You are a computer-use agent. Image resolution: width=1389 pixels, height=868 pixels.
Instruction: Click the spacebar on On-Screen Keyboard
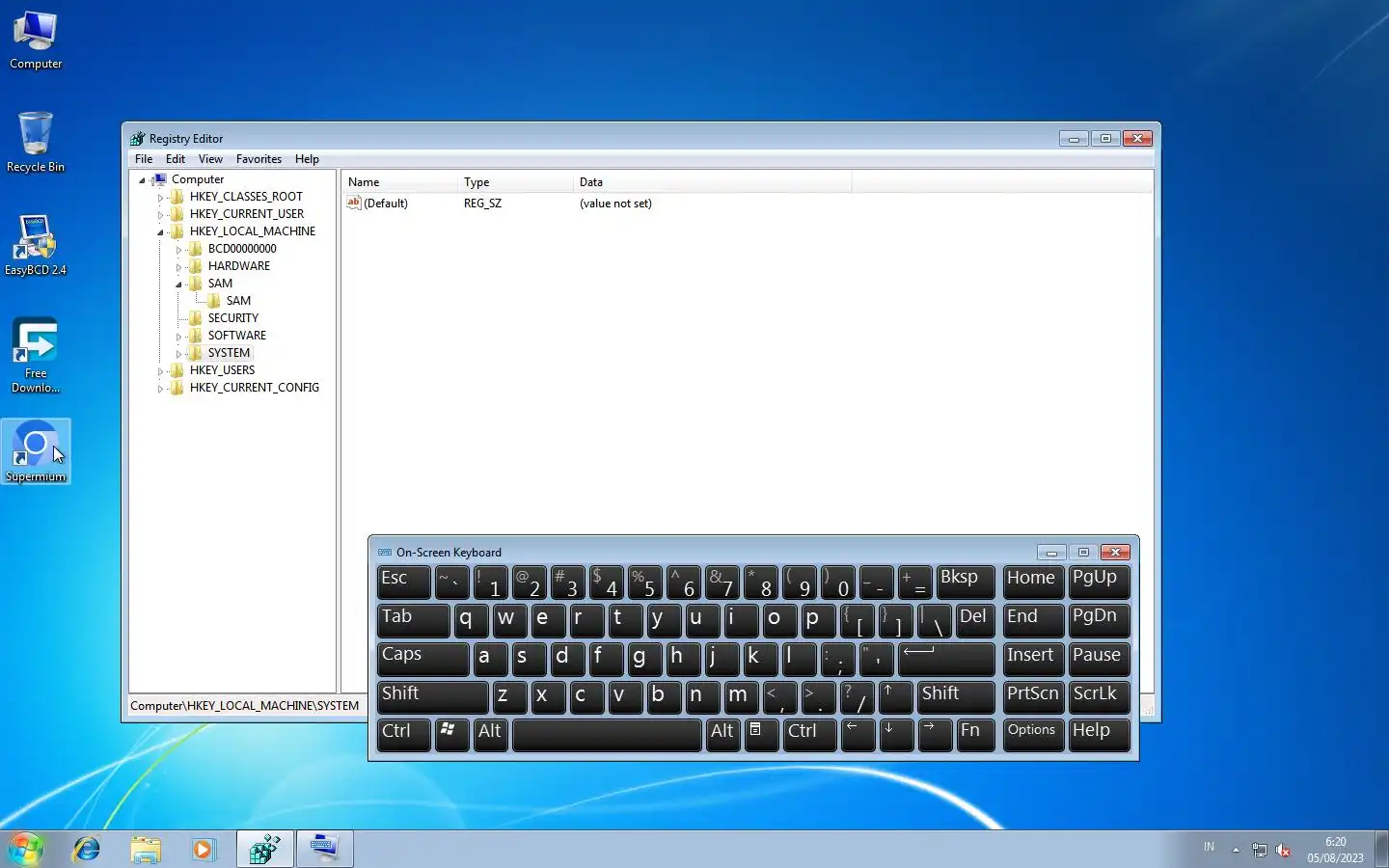tap(607, 735)
